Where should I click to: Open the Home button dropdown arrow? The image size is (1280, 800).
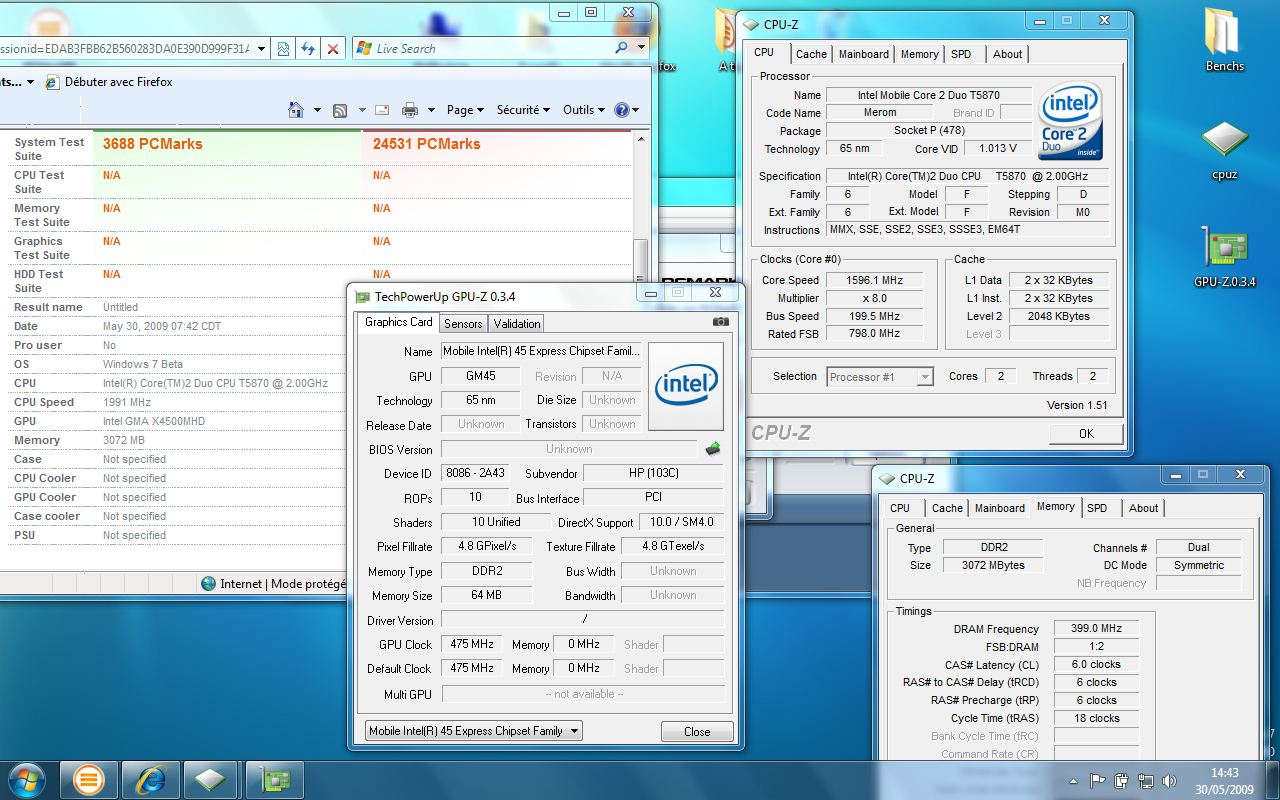pos(317,110)
